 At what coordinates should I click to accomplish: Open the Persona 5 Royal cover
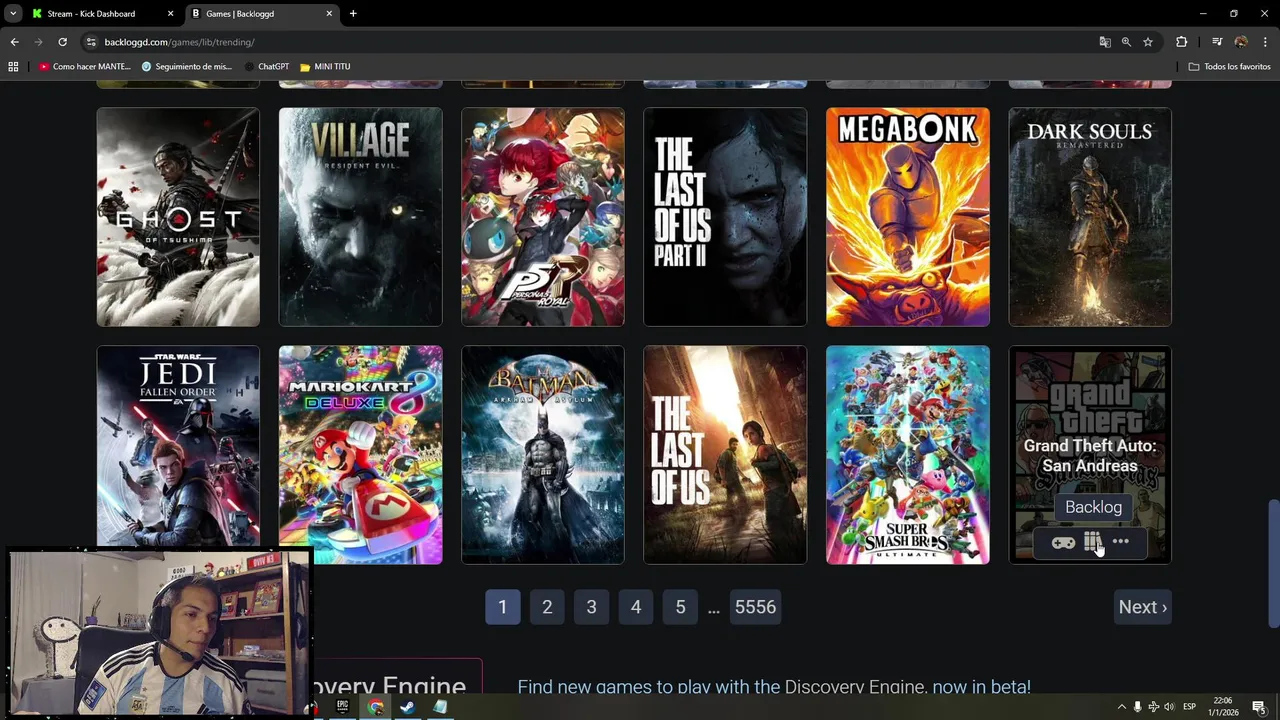pos(543,217)
